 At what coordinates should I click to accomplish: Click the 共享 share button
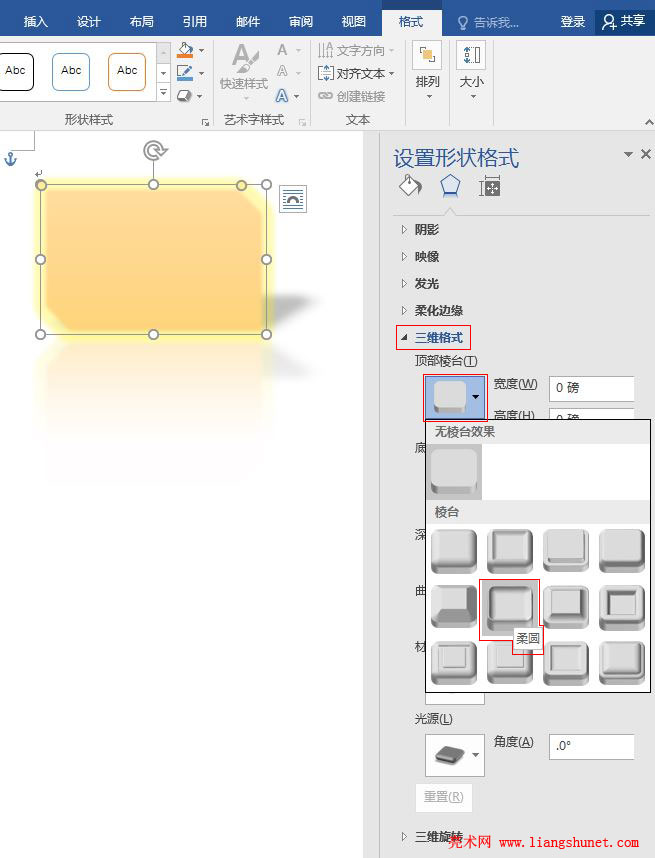click(x=624, y=22)
